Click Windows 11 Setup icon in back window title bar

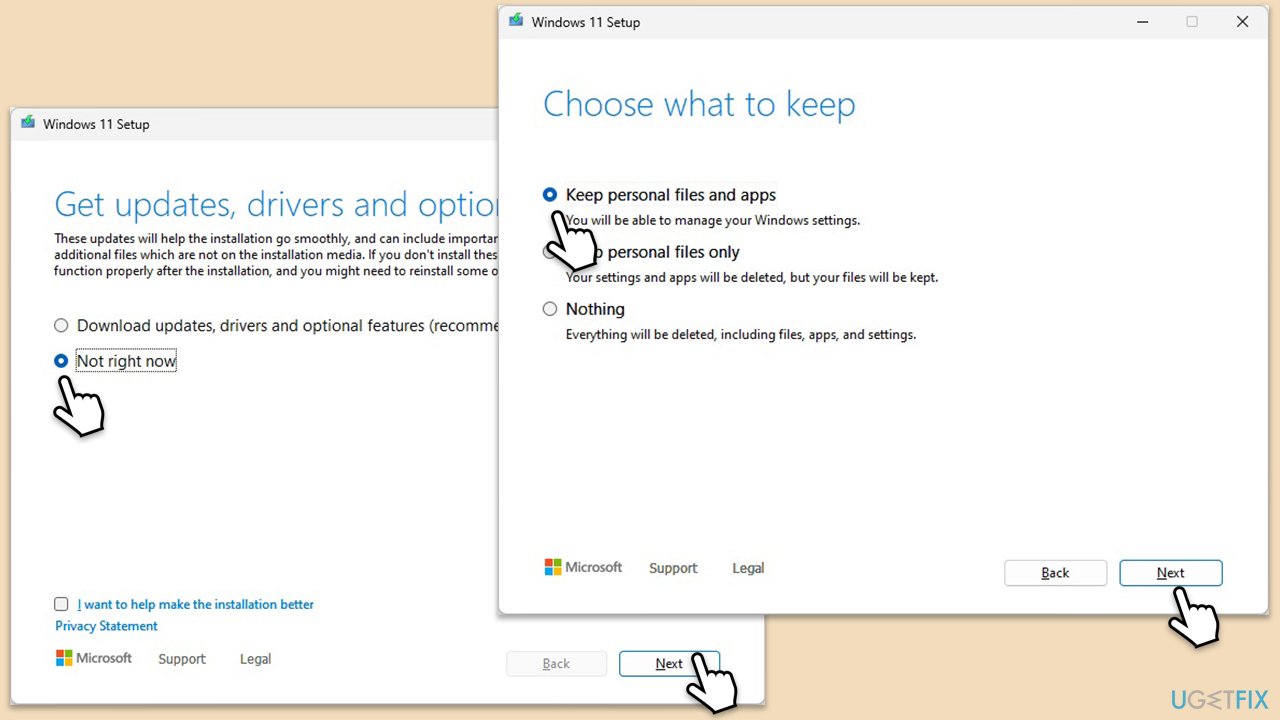pos(28,123)
